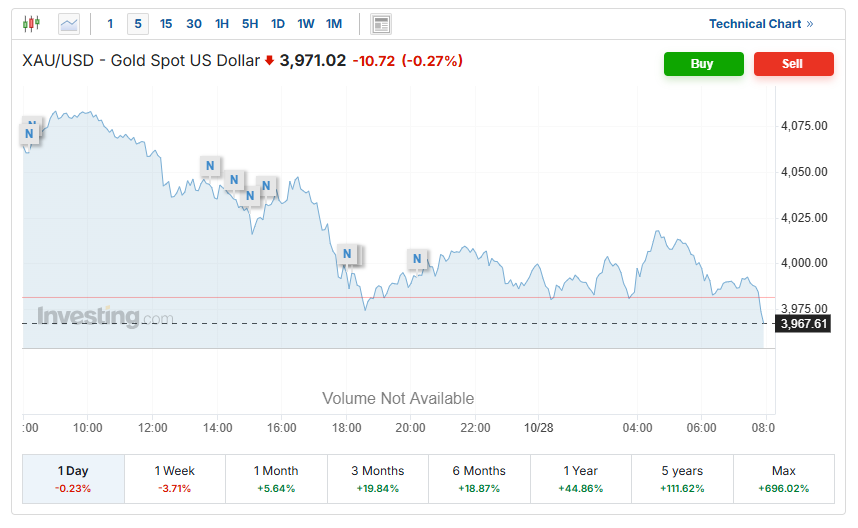Open the news marker just before 14:00
This screenshot has height=528, width=858.
coord(209,166)
